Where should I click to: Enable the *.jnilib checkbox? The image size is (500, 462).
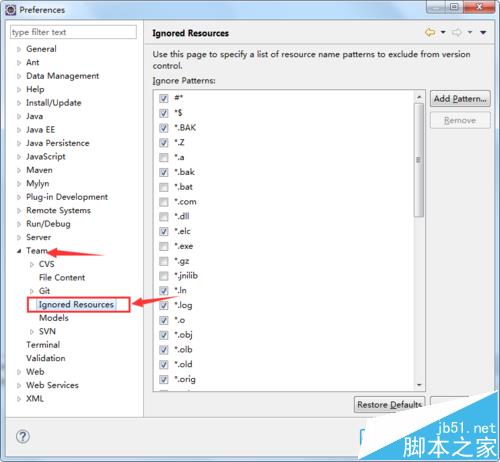coord(163,276)
